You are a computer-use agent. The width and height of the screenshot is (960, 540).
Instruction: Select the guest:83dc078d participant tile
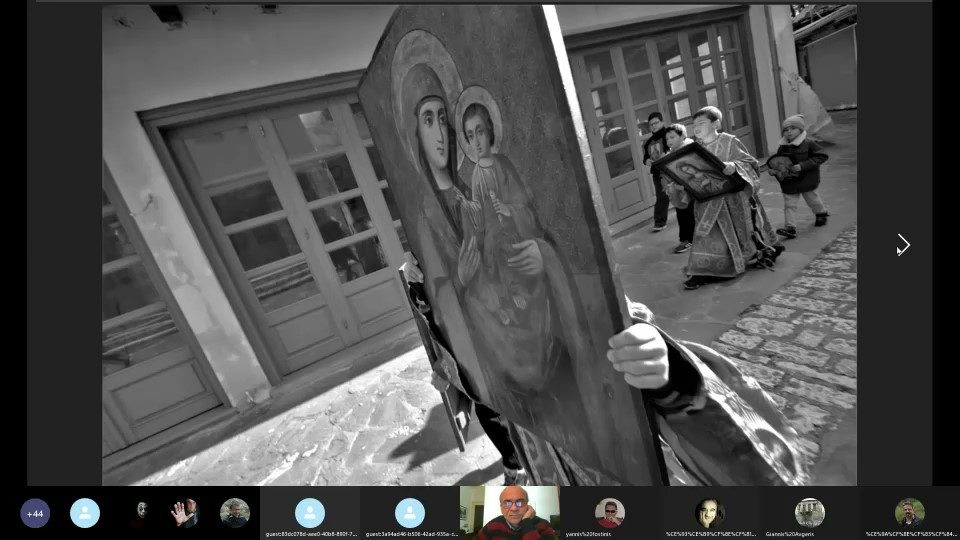point(310,513)
